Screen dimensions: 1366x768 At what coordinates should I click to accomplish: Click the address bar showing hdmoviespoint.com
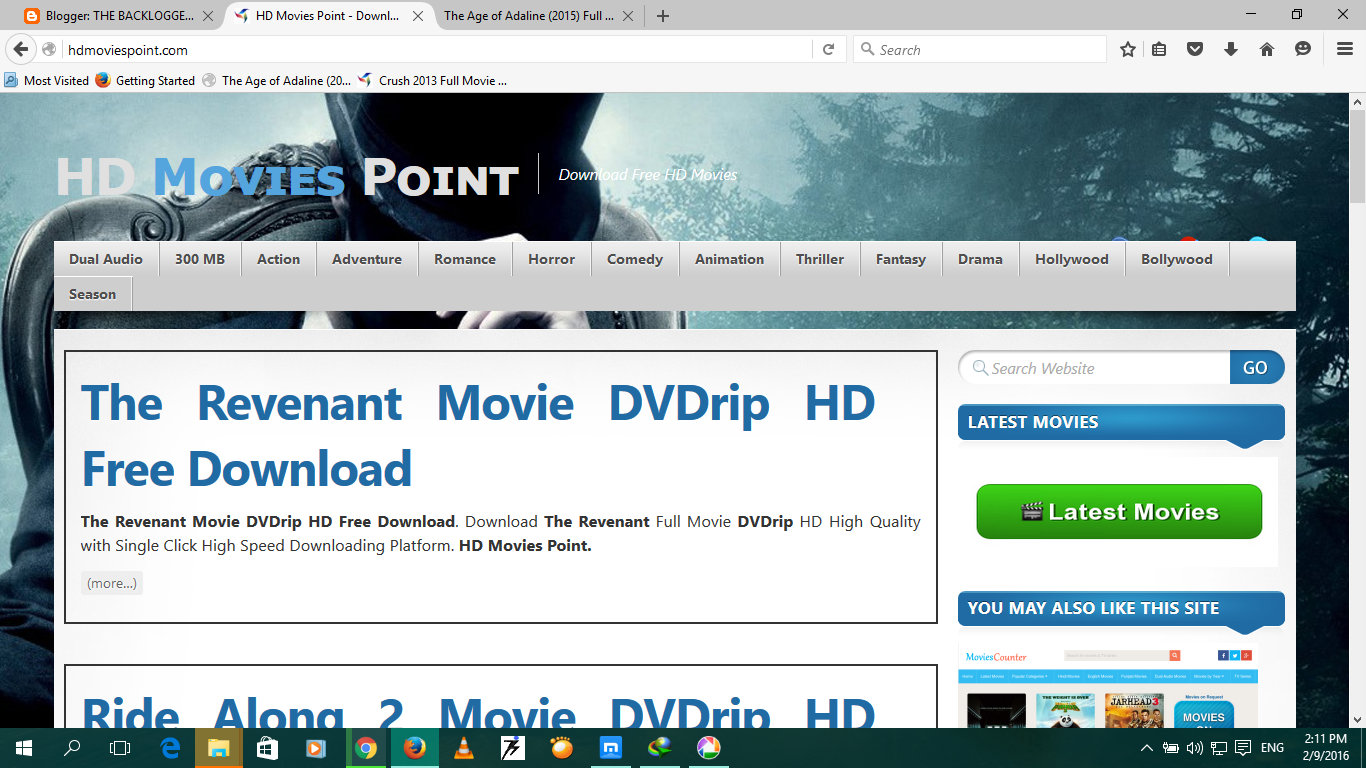(x=436, y=49)
